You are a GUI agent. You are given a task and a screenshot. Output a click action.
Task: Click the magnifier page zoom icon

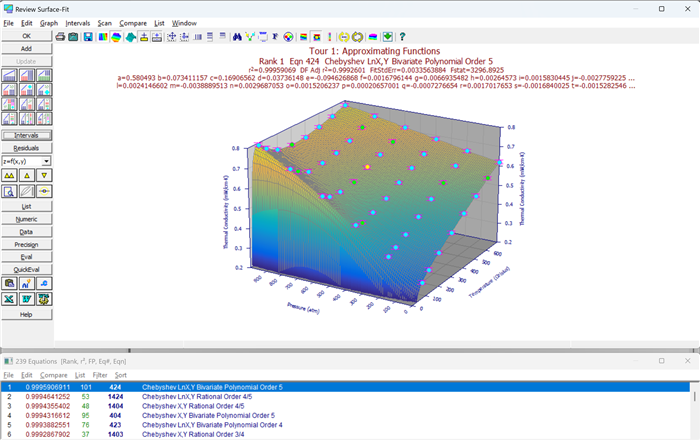tap(9, 191)
